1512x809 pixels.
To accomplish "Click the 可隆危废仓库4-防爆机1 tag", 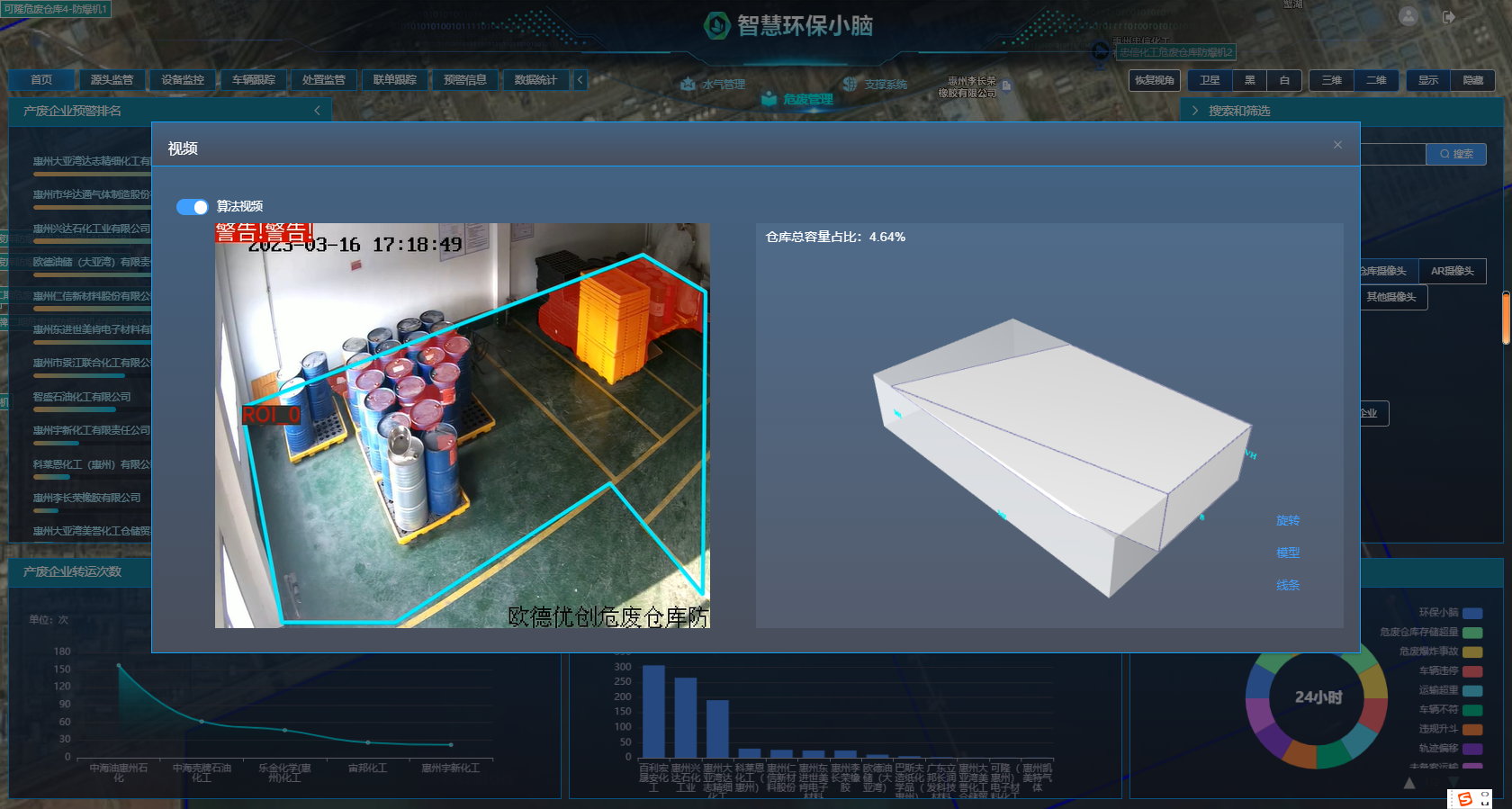I will (55, 9).
